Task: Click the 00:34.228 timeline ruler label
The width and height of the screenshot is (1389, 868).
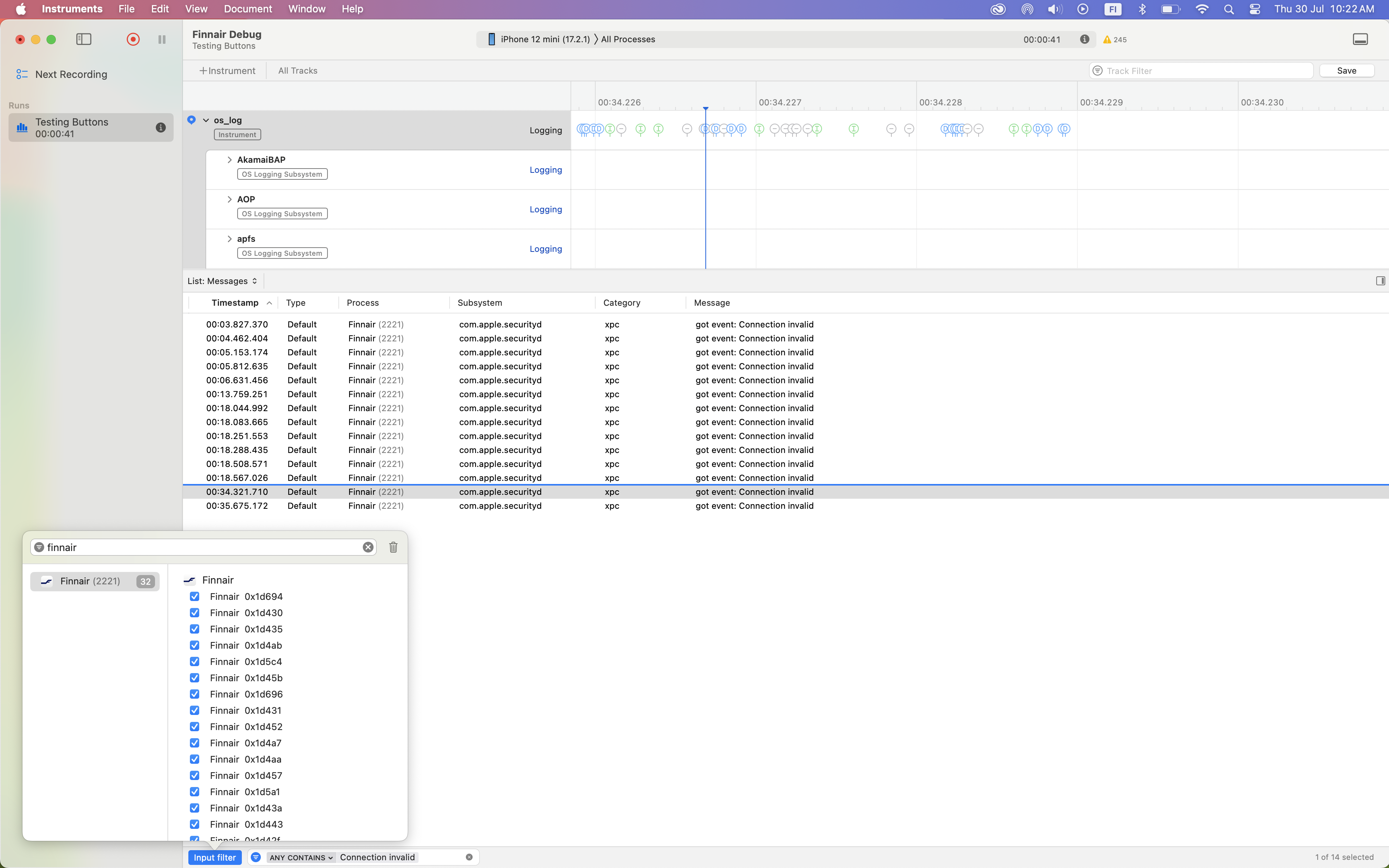Action: 940,102
